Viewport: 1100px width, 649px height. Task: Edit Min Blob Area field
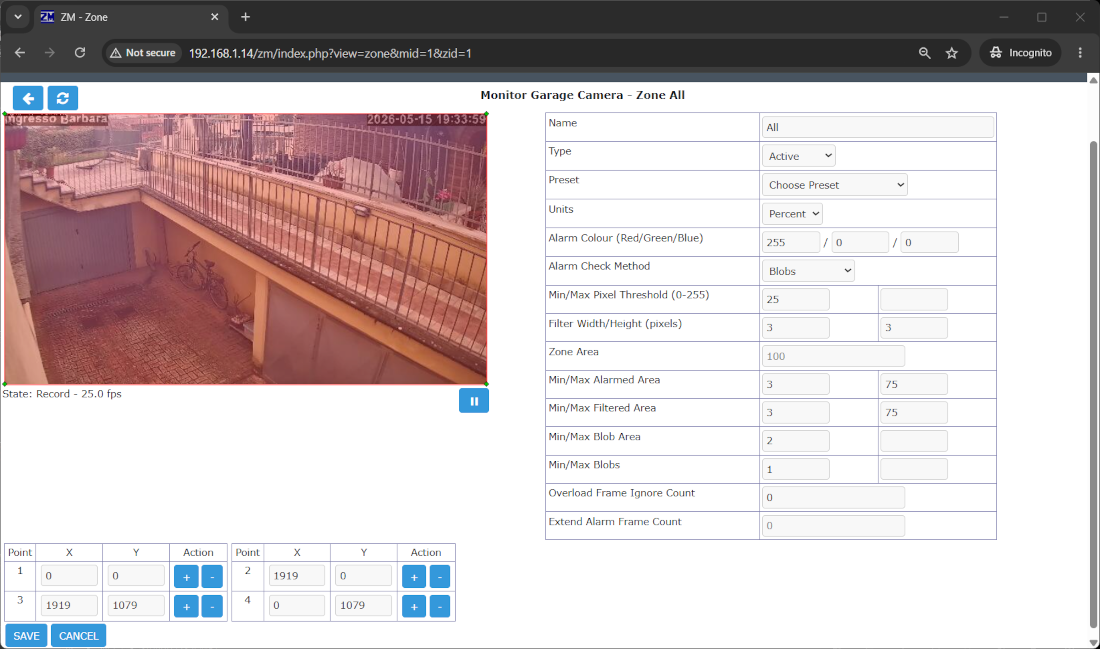tap(796, 441)
